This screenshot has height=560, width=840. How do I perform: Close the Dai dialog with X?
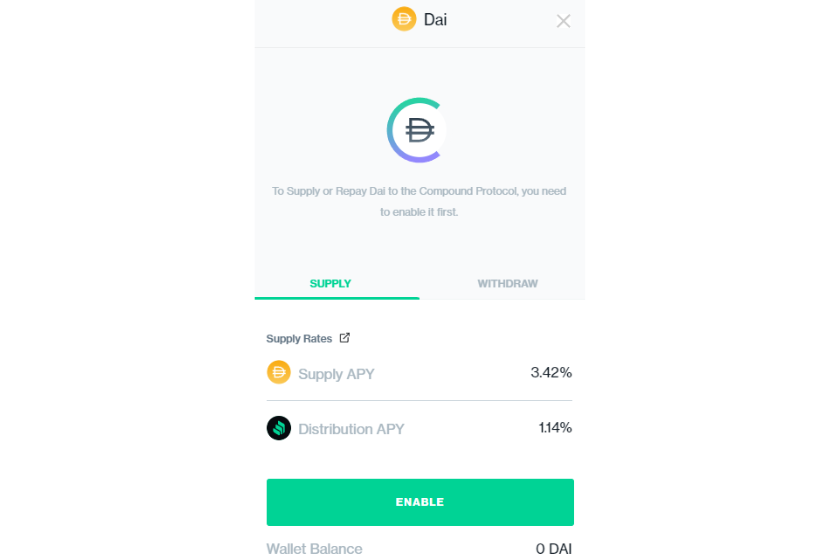[563, 21]
